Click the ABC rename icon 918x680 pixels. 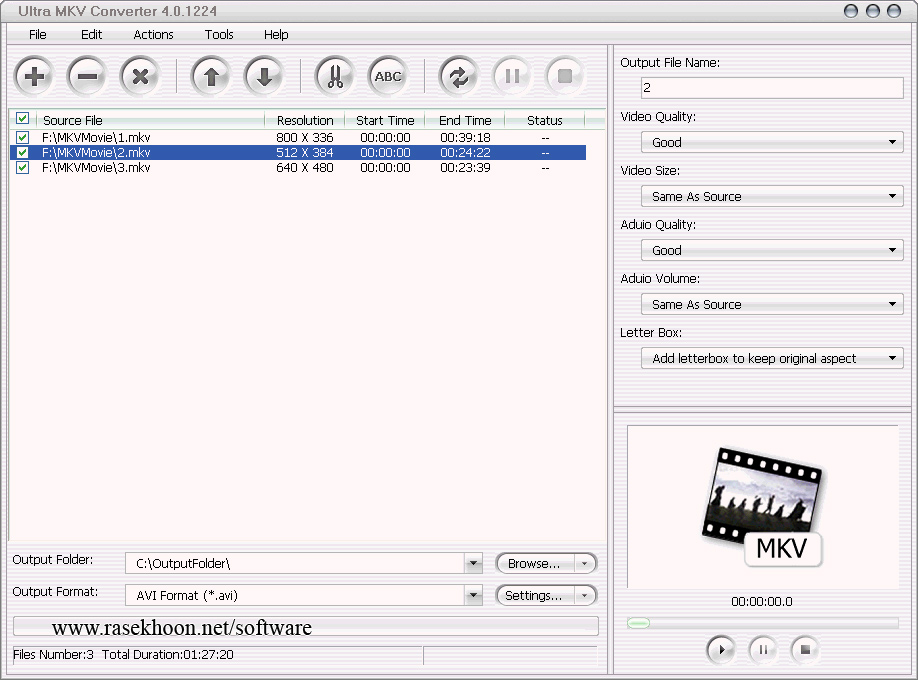[388, 76]
